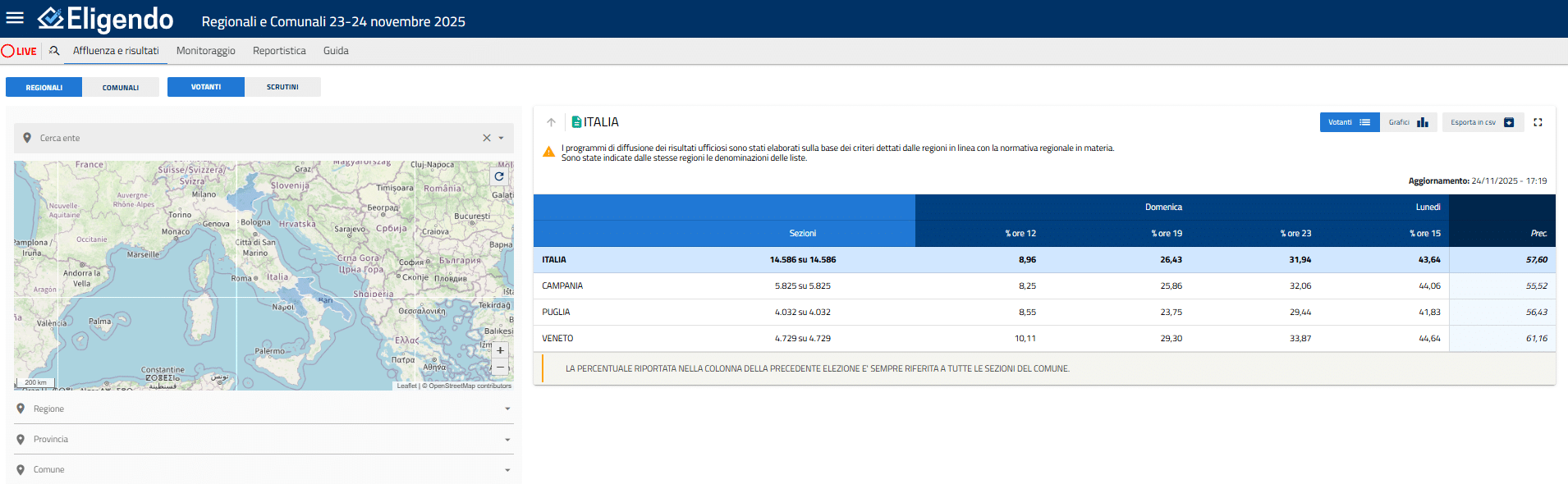Open the Monitoraggio tab
The height and width of the screenshot is (484, 1568).
click(x=205, y=51)
